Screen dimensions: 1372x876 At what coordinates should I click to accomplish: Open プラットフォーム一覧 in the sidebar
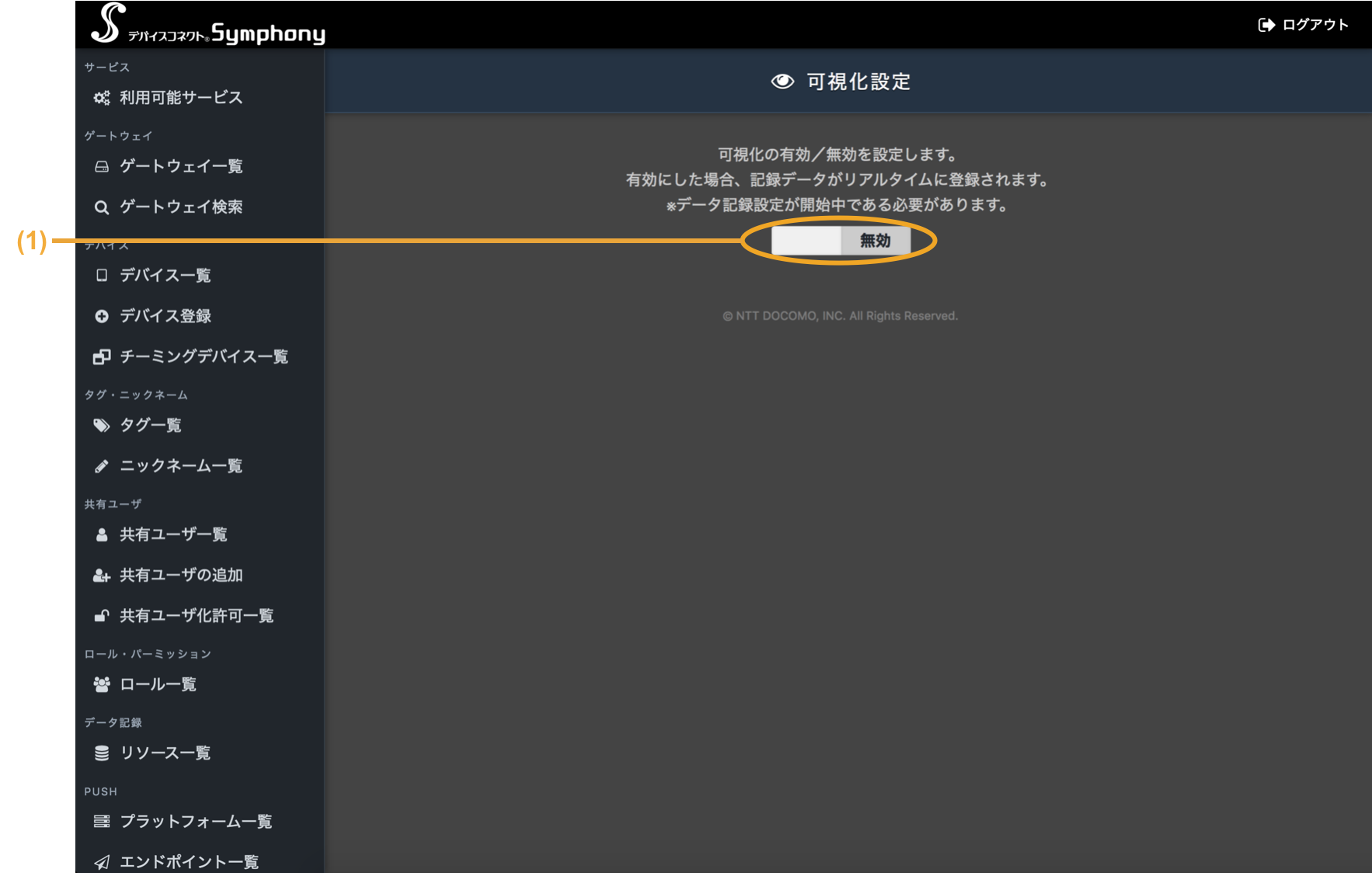(196, 821)
